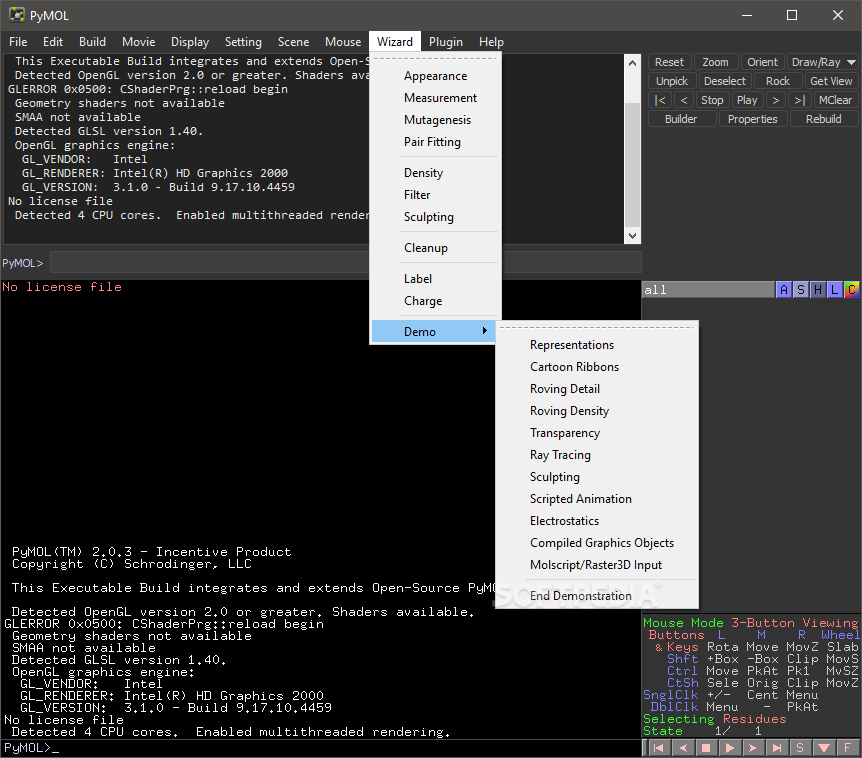The height and width of the screenshot is (758, 862).
Task: Click the < previous frame button in top panel
Action: coord(684,100)
